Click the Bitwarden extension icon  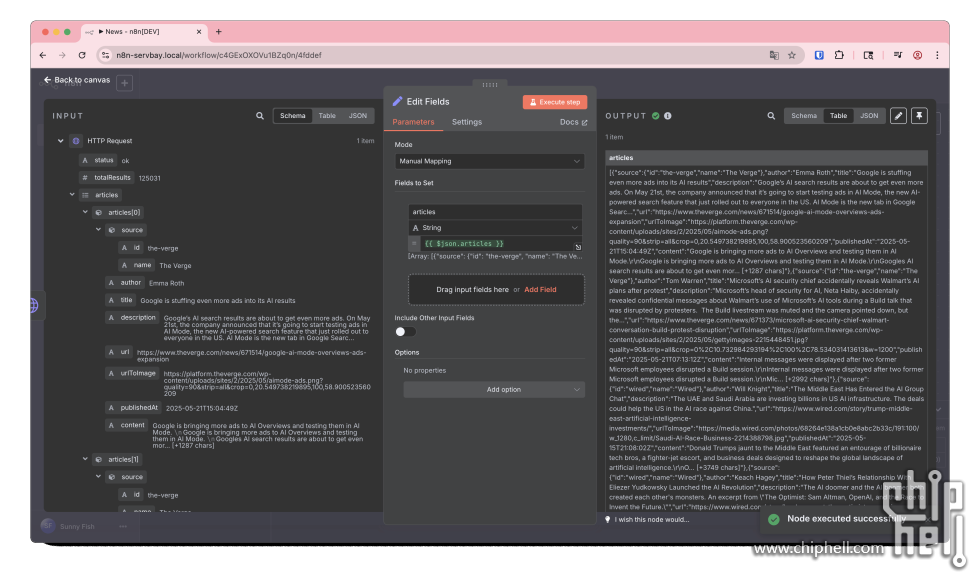tap(819, 56)
